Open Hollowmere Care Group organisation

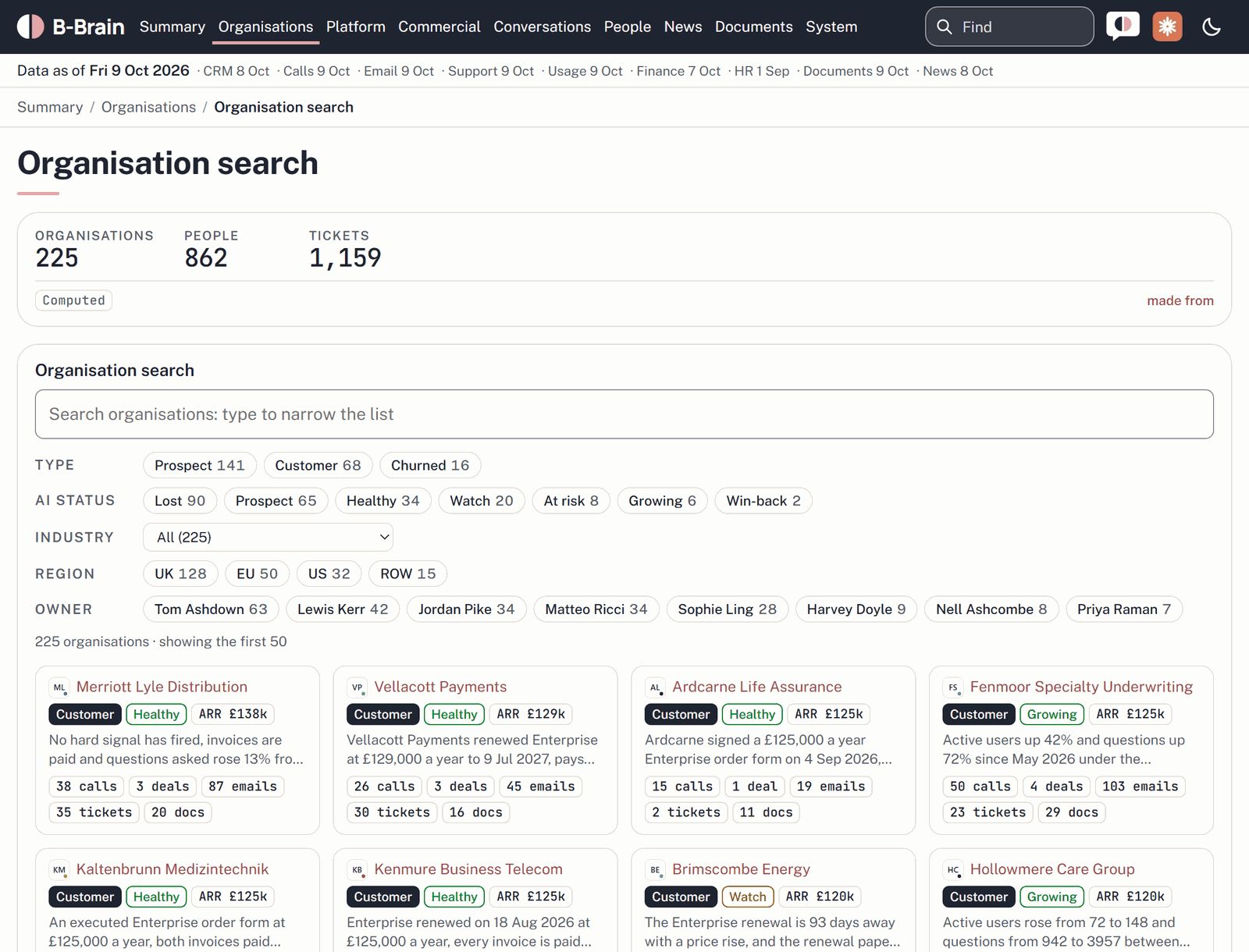point(1052,869)
